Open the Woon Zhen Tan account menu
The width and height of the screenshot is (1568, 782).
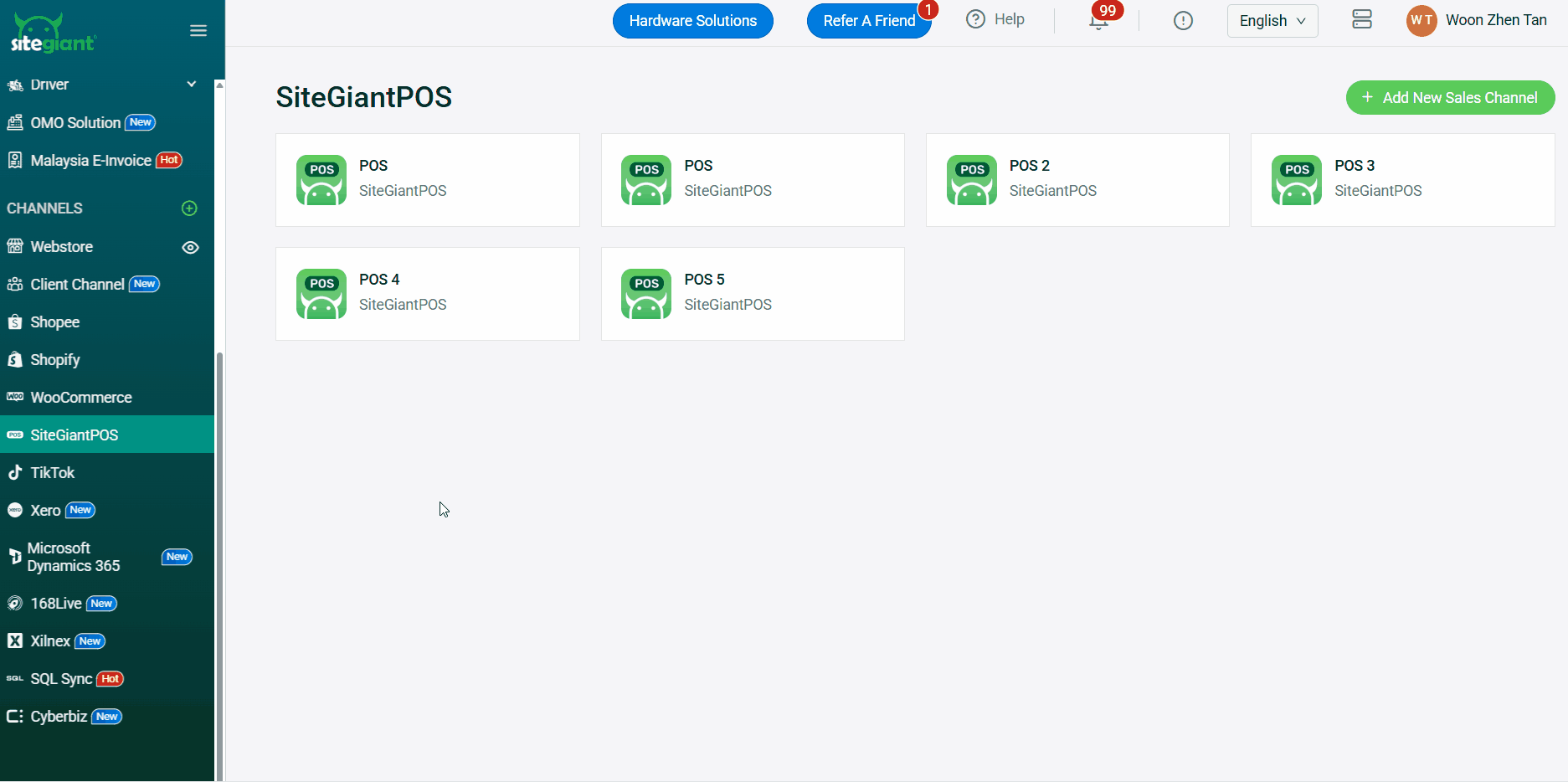(x=1495, y=20)
